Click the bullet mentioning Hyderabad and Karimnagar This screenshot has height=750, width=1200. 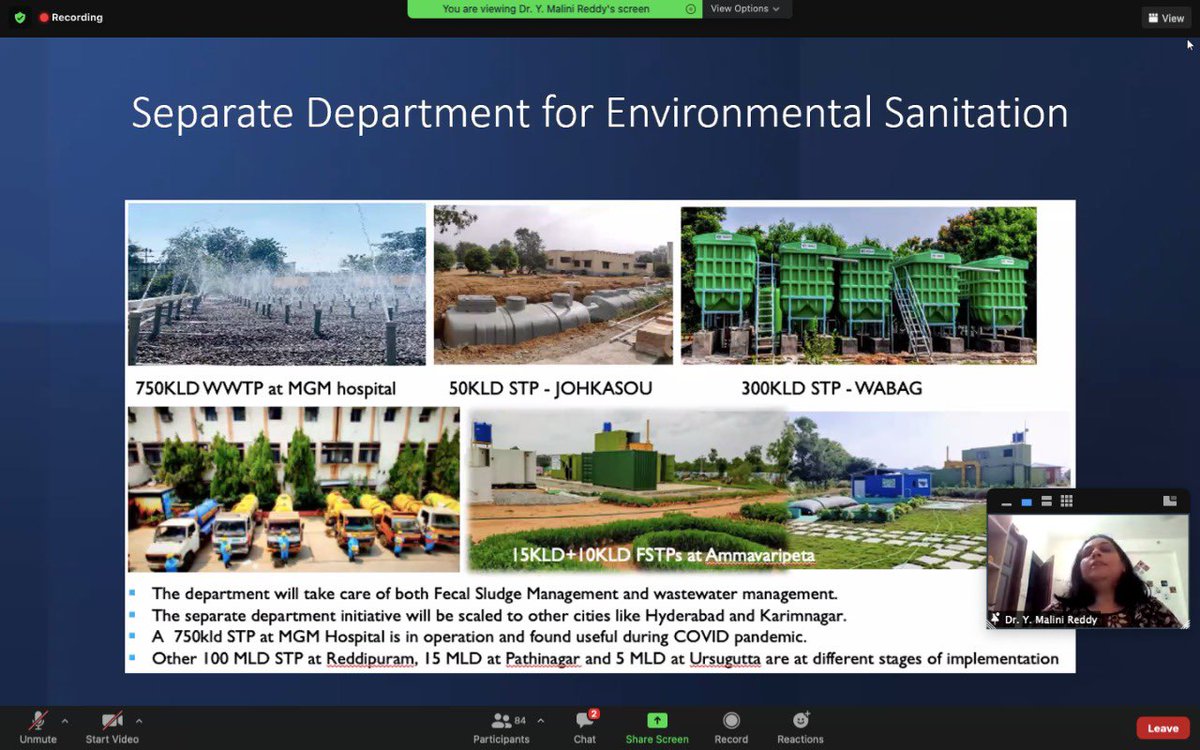499,615
